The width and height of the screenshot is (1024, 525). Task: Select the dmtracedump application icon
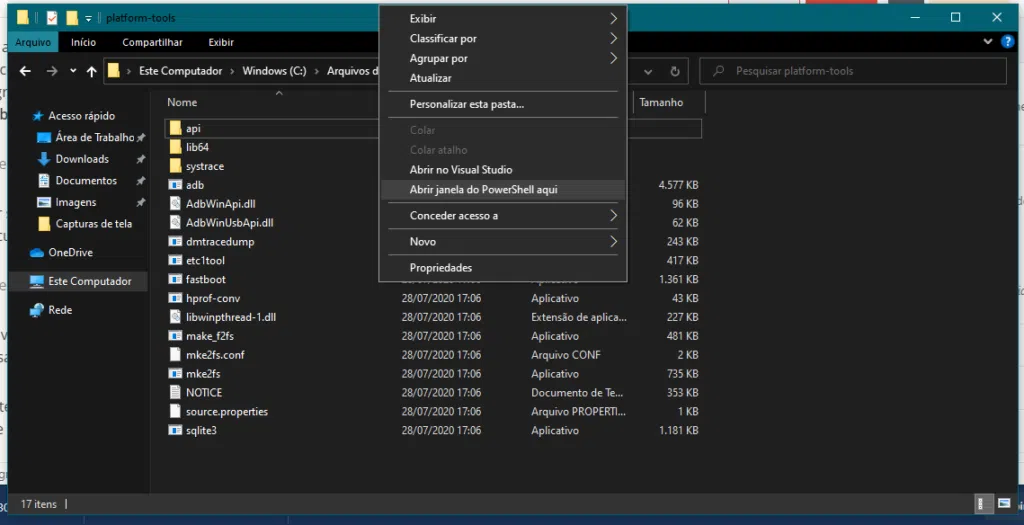(x=175, y=242)
